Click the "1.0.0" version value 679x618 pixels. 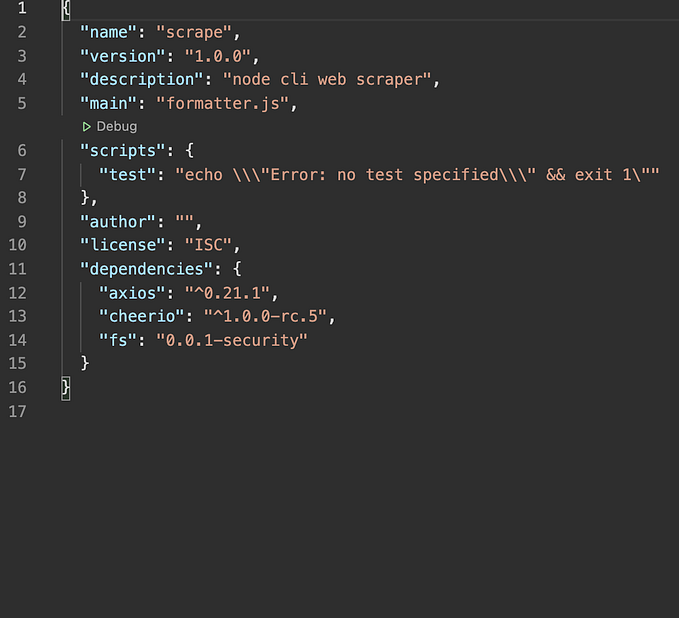pos(218,56)
